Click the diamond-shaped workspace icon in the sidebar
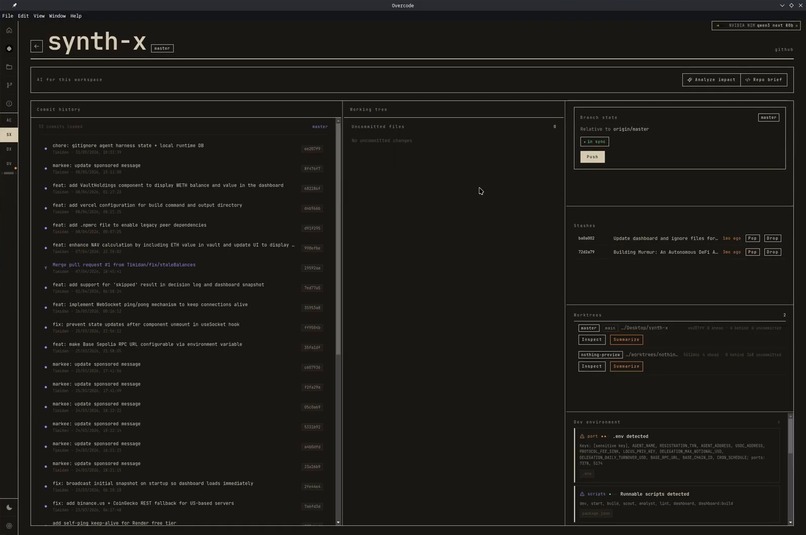The image size is (806, 535). point(9,49)
